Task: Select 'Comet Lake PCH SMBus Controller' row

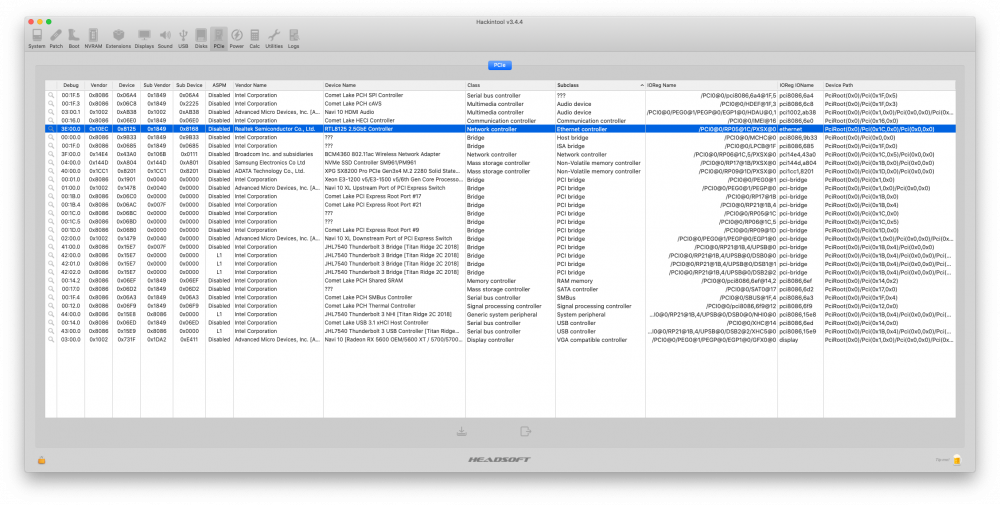Action: (500, 297)
